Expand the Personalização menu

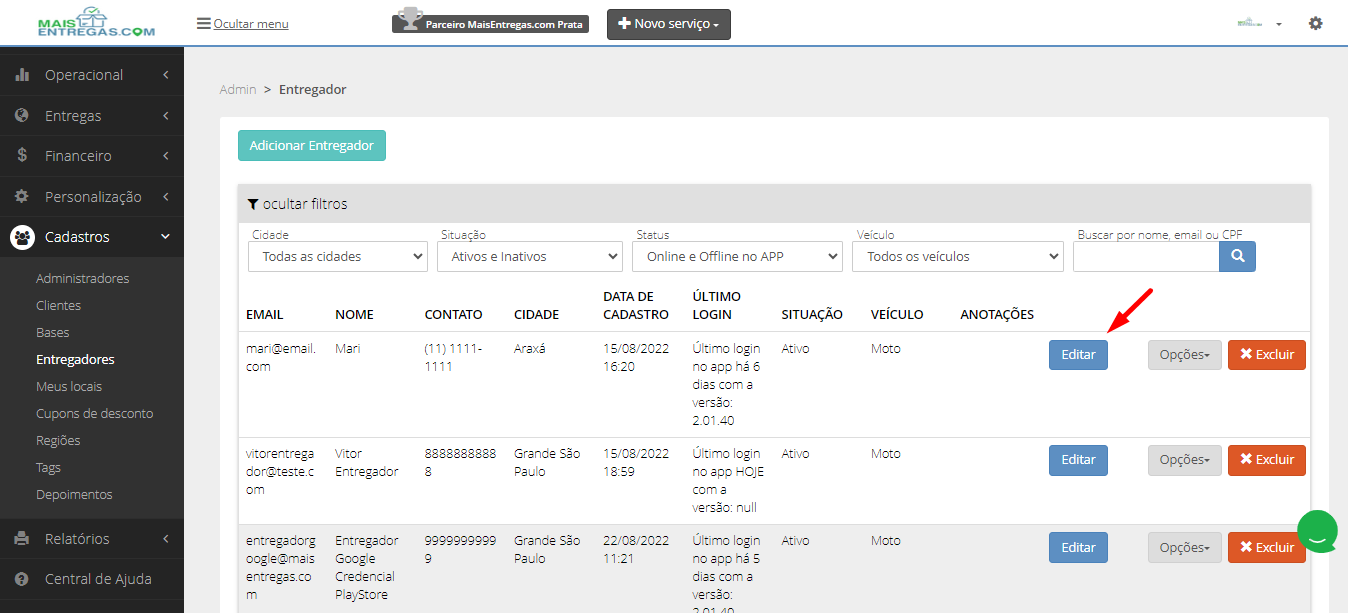(92, 197)
